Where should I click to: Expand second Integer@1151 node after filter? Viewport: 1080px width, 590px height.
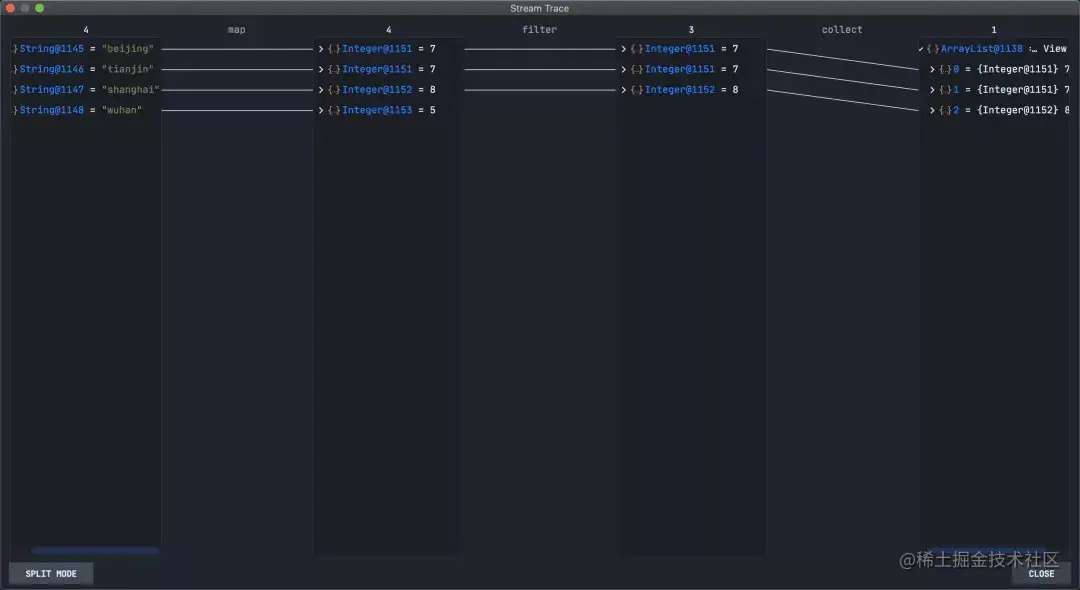[623, 70]
